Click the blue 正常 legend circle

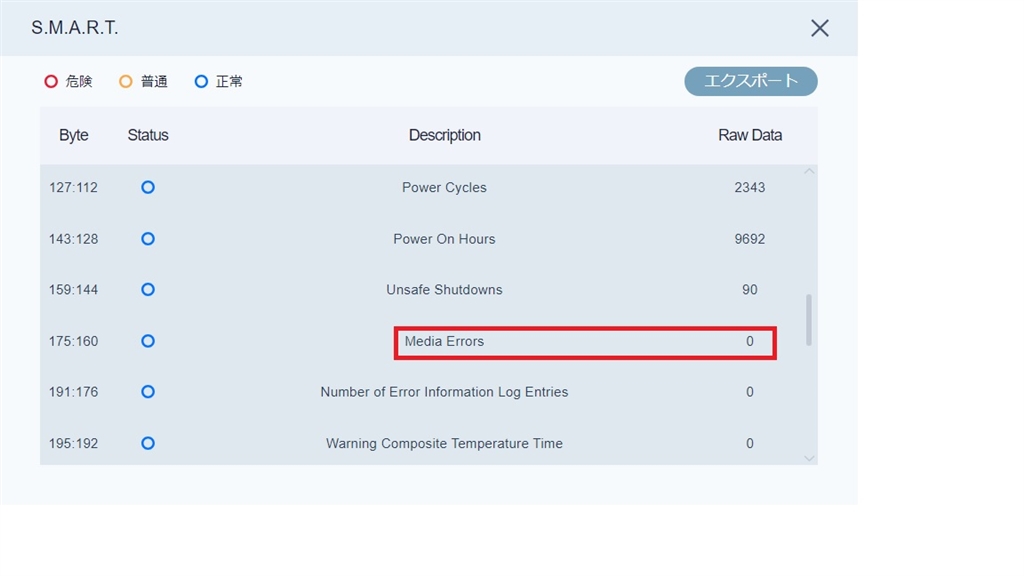201,82
